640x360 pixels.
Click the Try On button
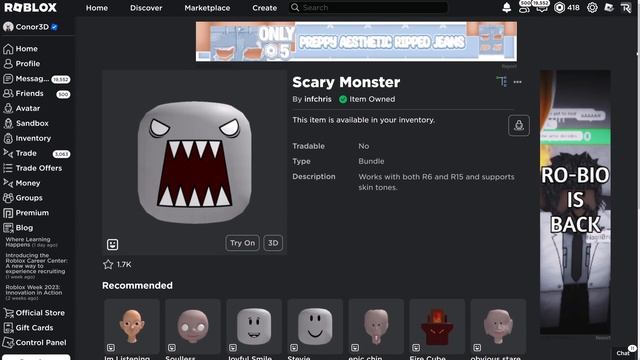(242, 243)
